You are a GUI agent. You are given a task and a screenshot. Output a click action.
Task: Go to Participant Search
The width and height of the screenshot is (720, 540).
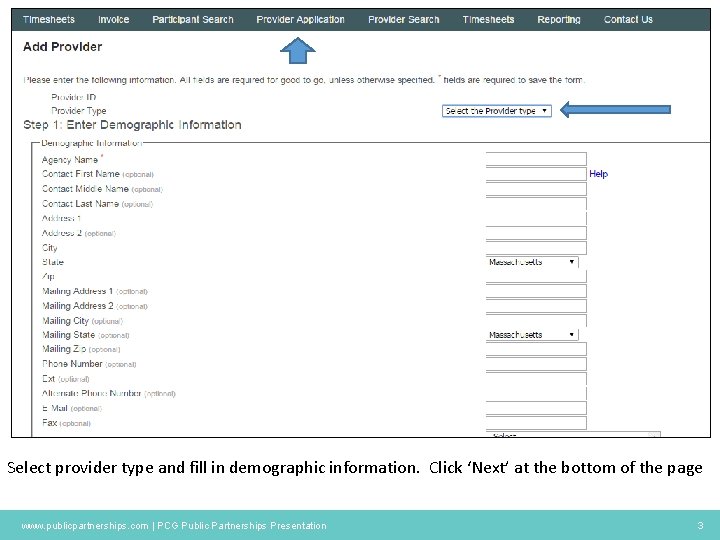(193, 20)
